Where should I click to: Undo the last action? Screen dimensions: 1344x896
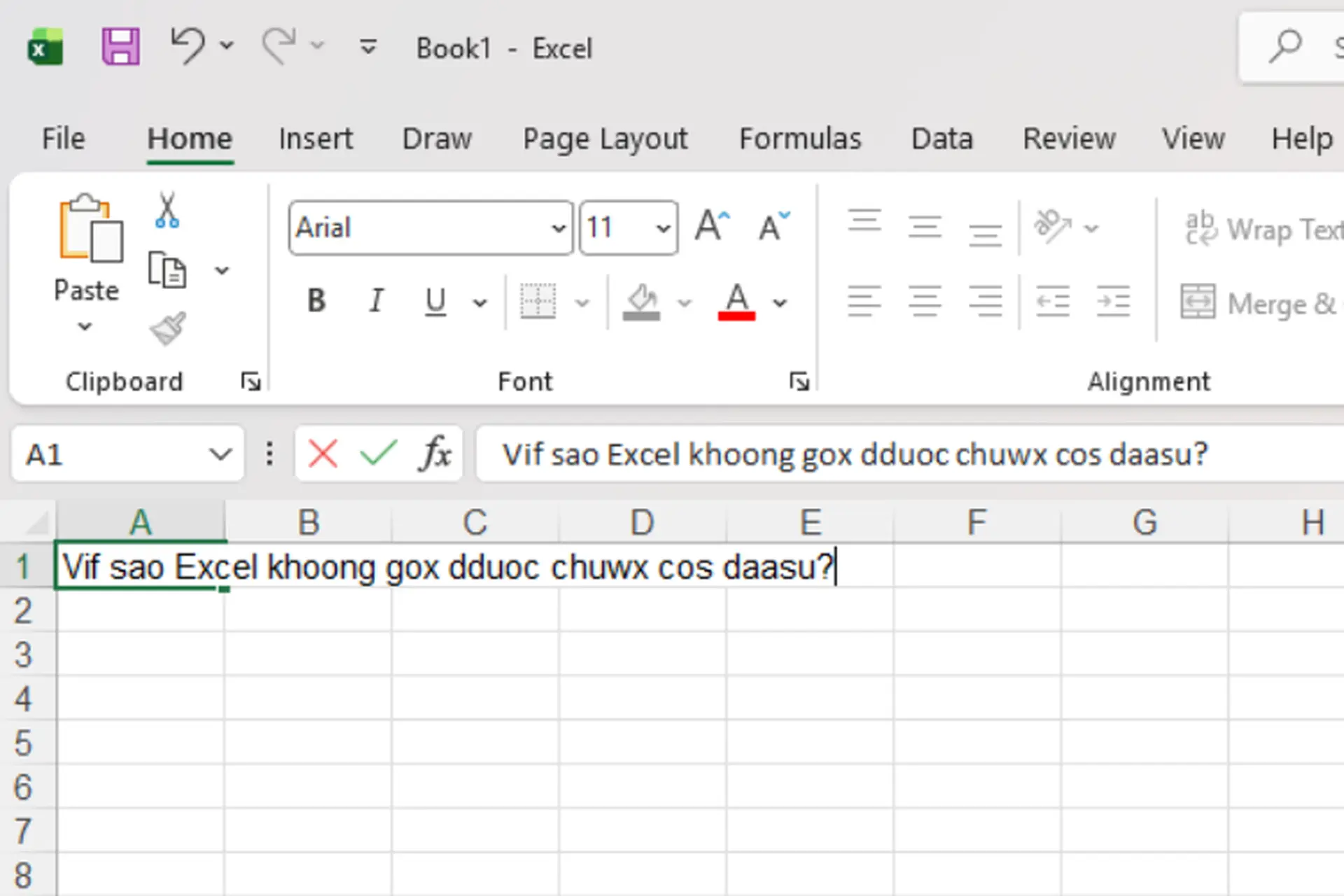[x=188, y=46]
